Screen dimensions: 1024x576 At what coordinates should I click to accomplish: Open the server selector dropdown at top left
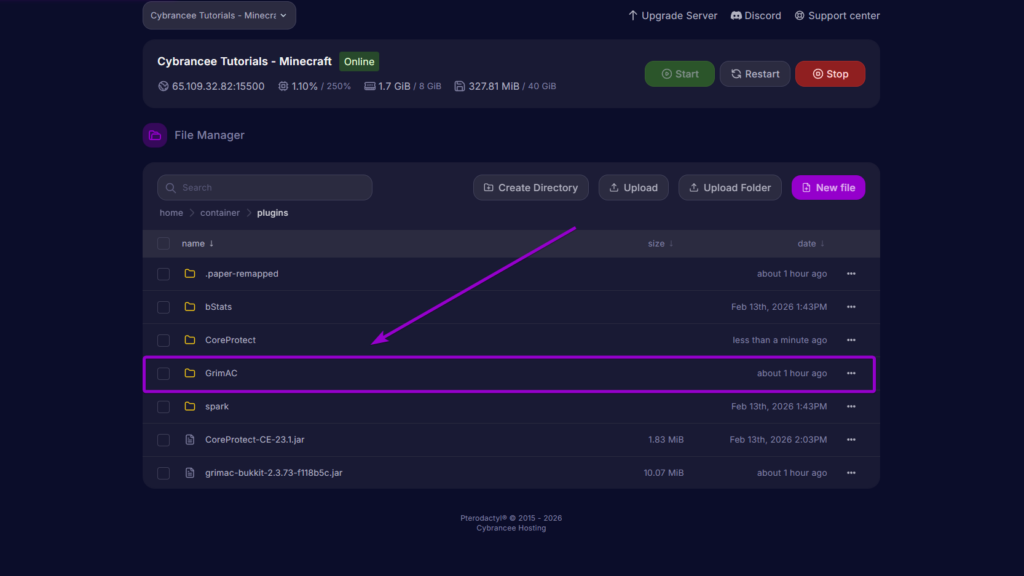(218, 15)
